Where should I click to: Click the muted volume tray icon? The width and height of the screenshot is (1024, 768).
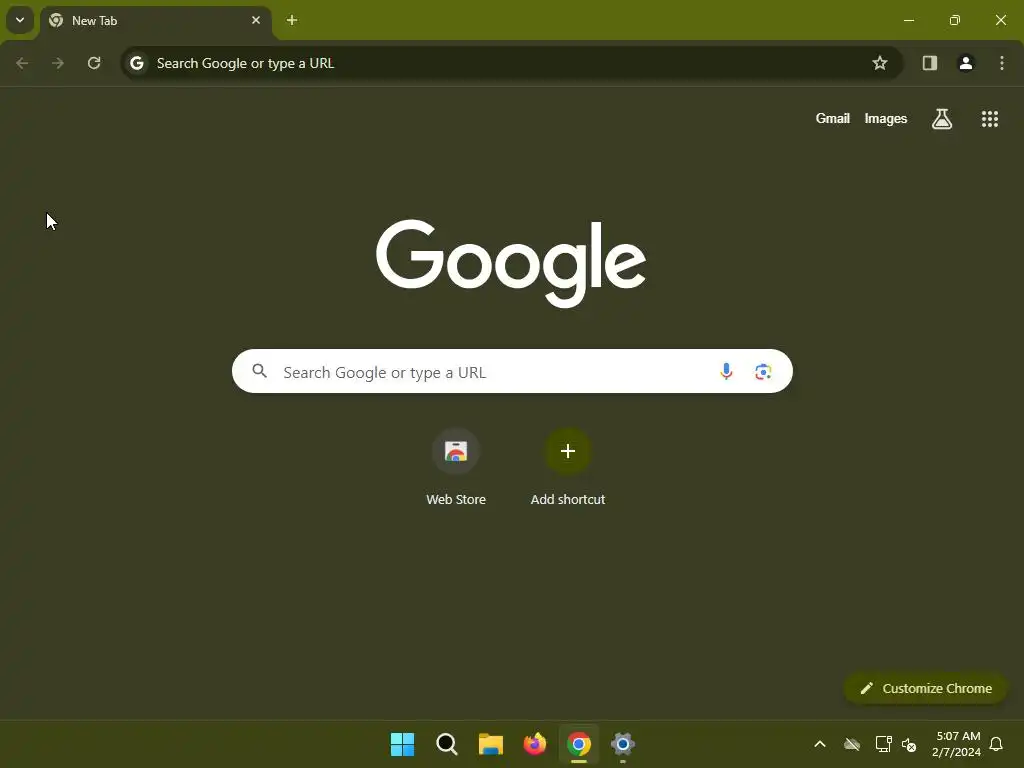click(909, 744)
